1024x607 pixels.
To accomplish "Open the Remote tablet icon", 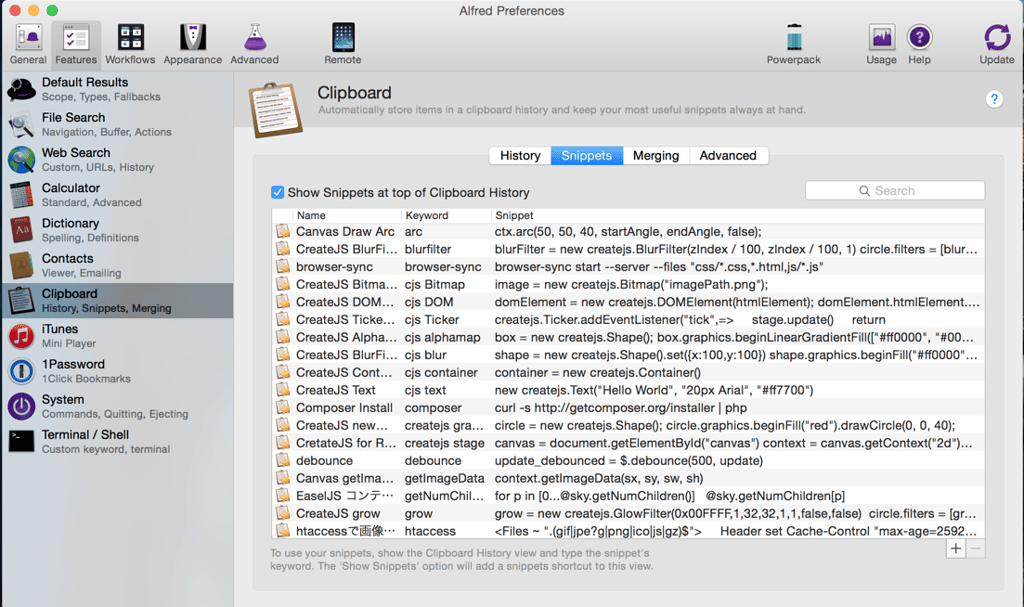I will 343,44.
